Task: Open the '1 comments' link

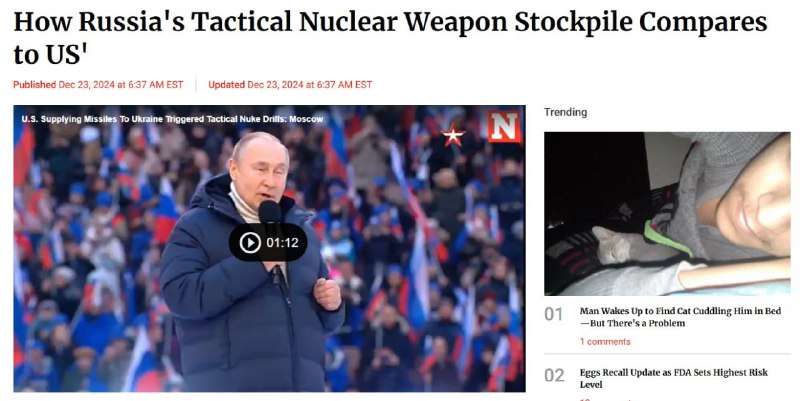Action: point(605,342)
